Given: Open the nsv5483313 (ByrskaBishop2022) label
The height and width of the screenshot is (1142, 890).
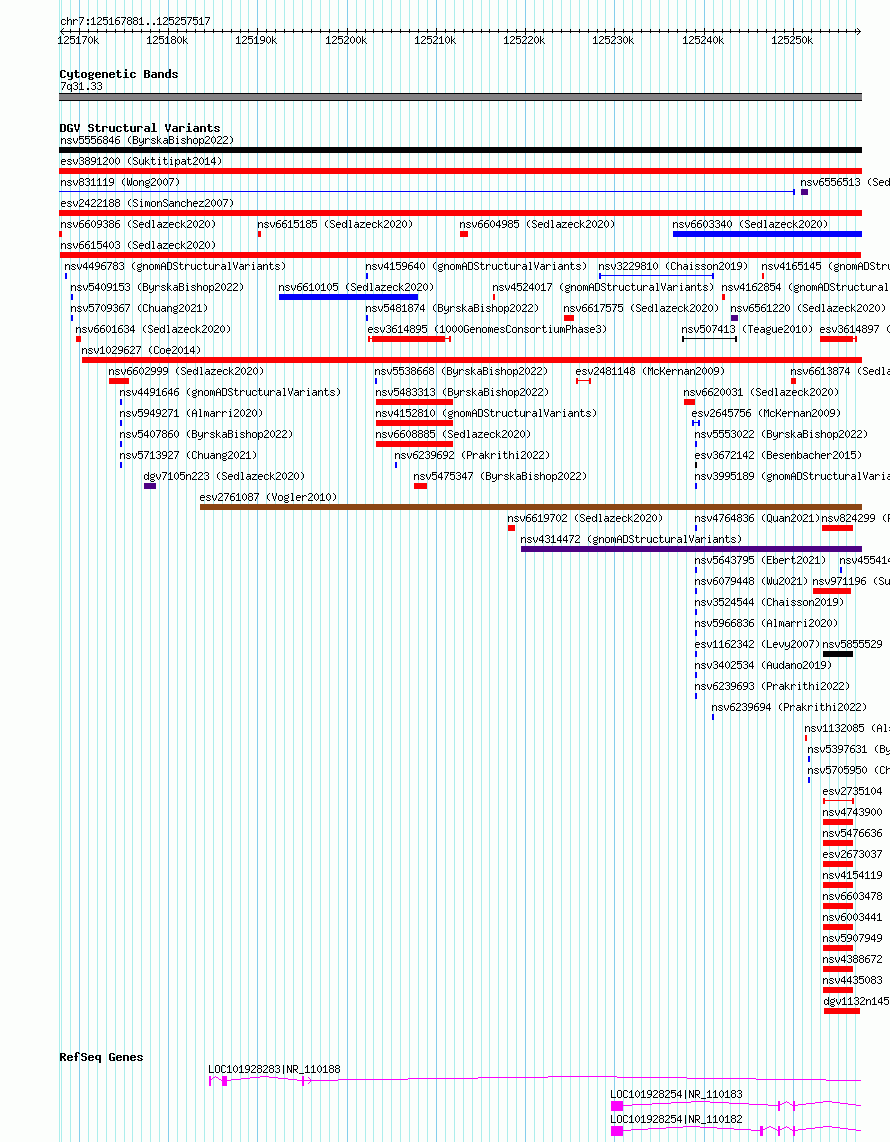Looking at the screenshot, I should coord(462,393).
